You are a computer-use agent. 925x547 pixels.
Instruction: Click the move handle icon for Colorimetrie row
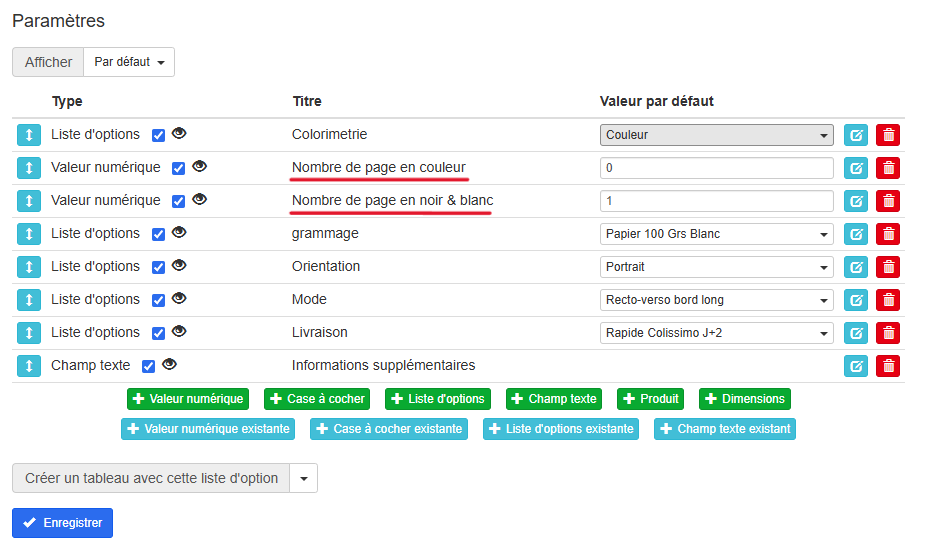click(28, 135)
